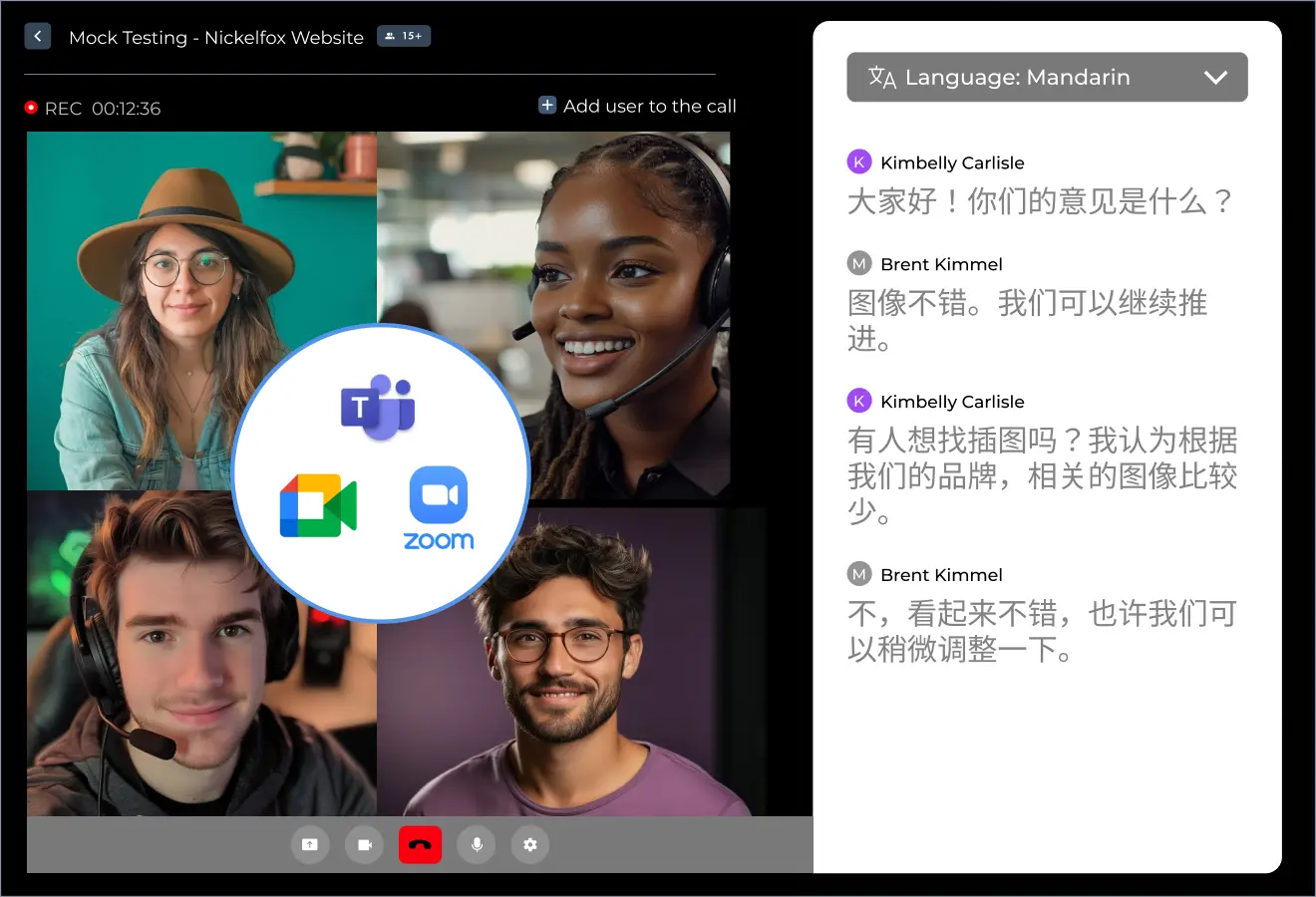
Task: Toggle the camera on or off
Action: (365, 845)
